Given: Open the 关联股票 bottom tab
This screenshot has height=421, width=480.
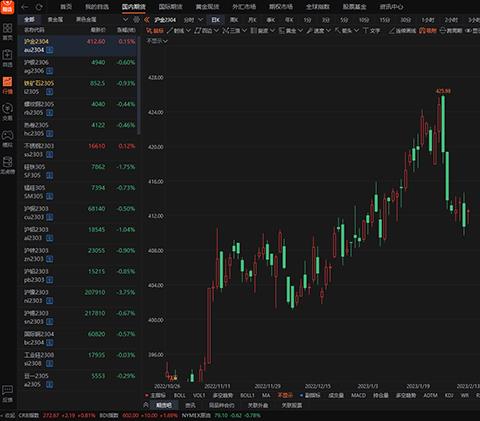Looking at the screenshot, I should (292, 405).
